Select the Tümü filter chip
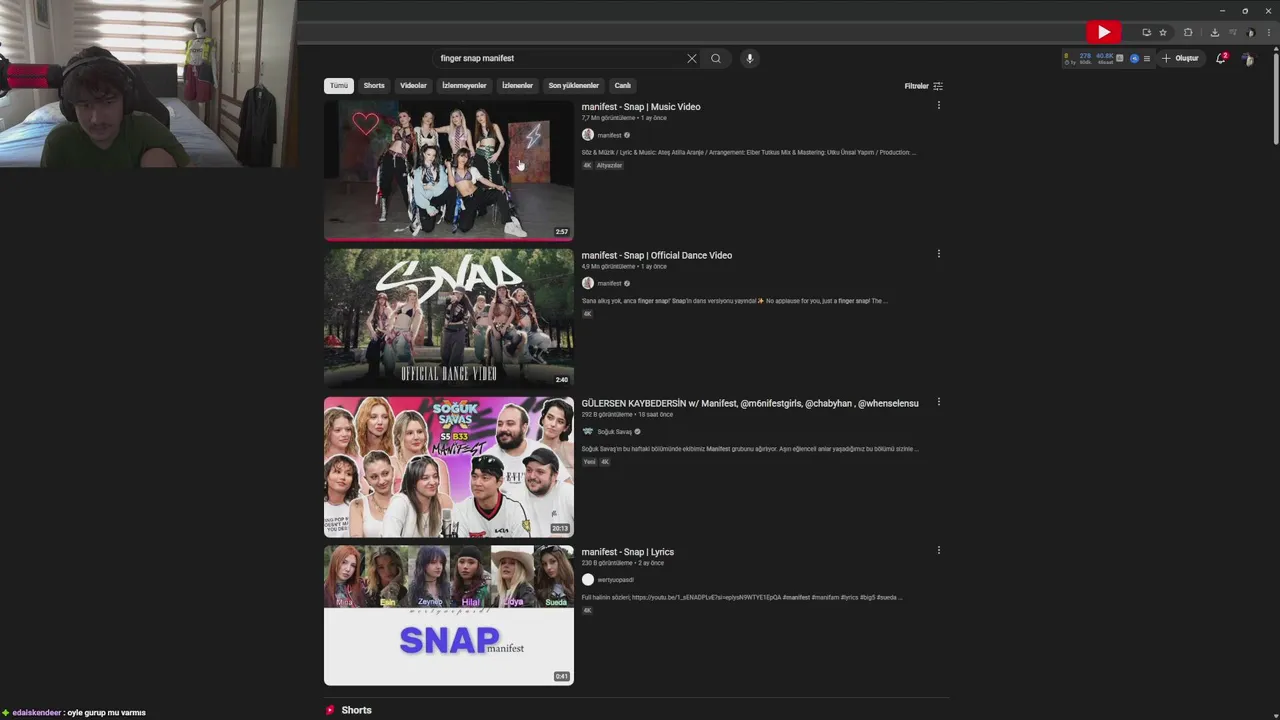 tap(339, 86)
